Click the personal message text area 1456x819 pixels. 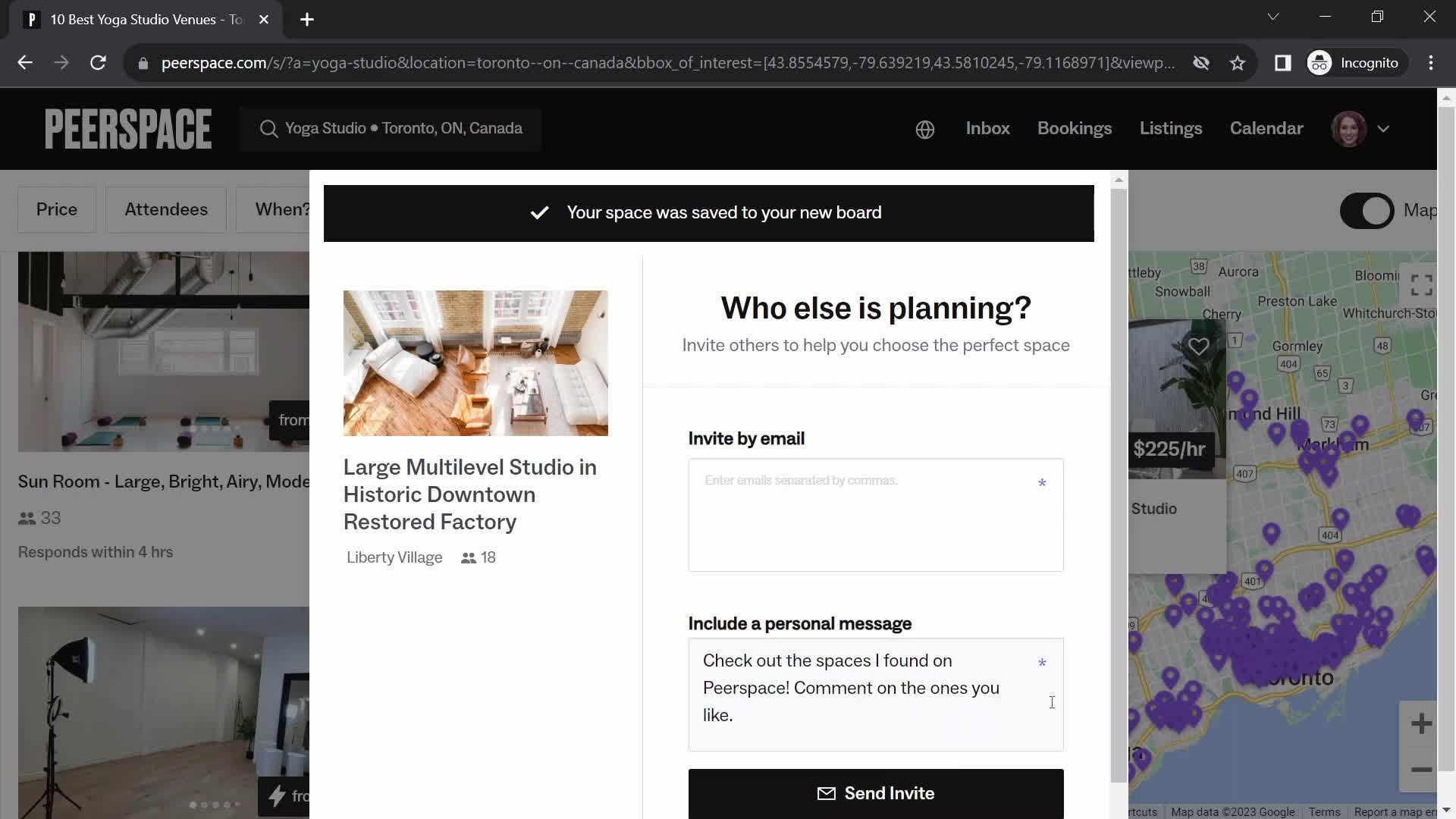pyautogui.click(x=876, y=695)
